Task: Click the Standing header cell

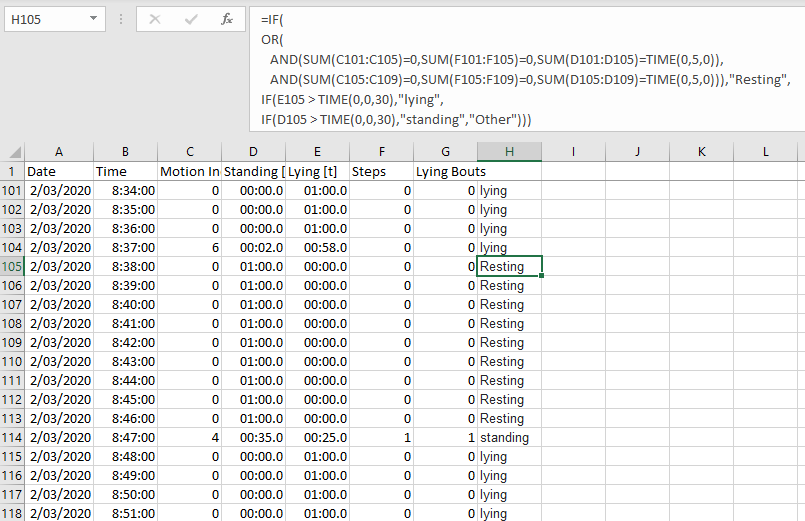Action: pyautogui.click(x=253, y=171)
